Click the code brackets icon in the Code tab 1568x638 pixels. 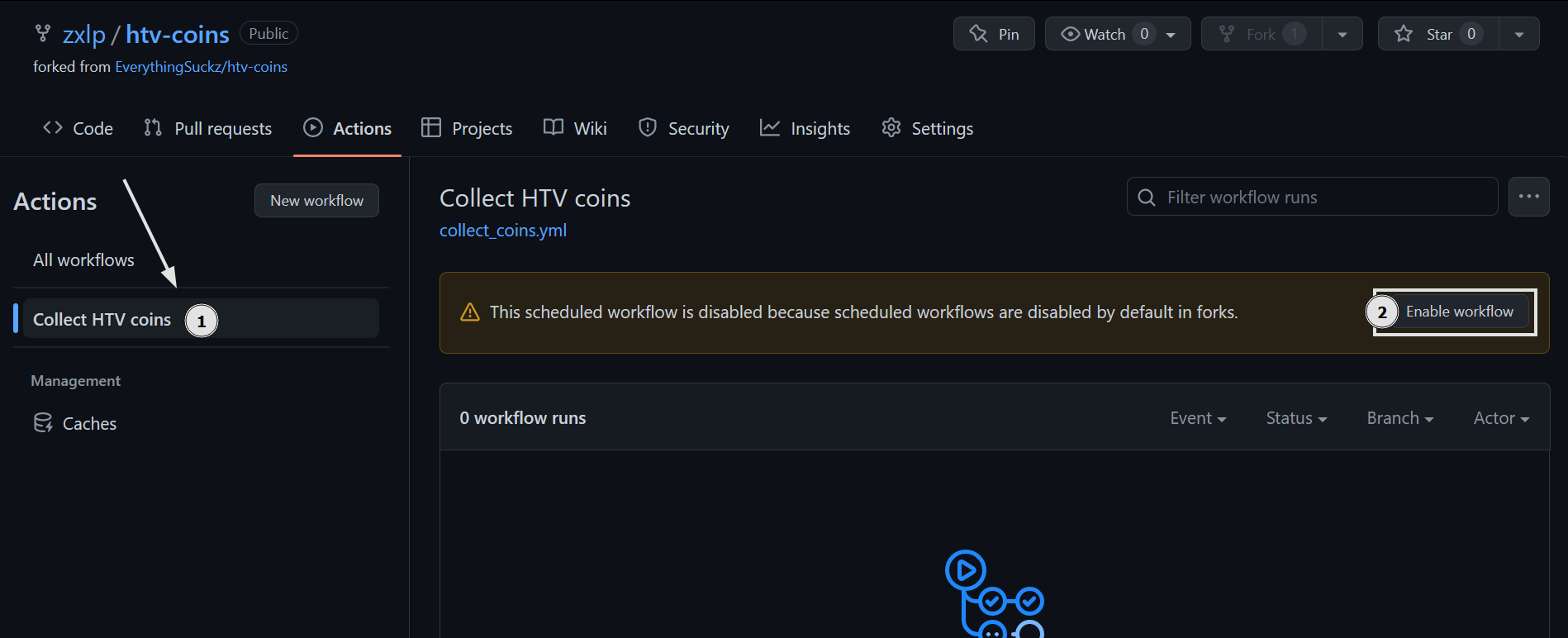tap(53, 127)
